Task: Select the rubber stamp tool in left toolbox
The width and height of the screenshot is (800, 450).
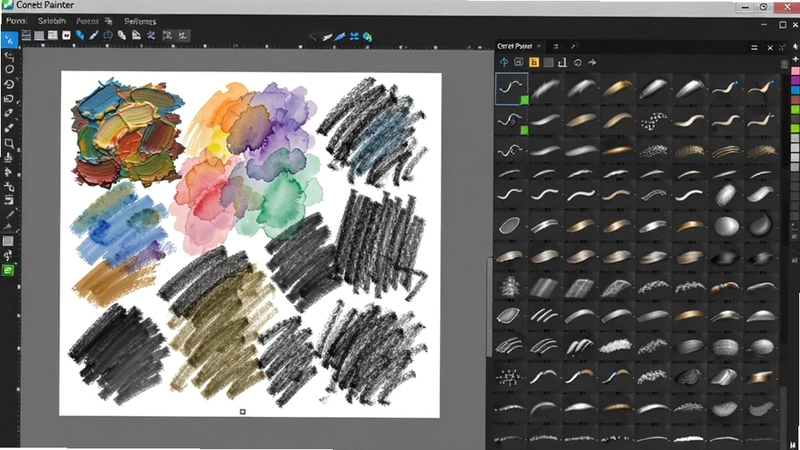Action: (x=9, y=158)
